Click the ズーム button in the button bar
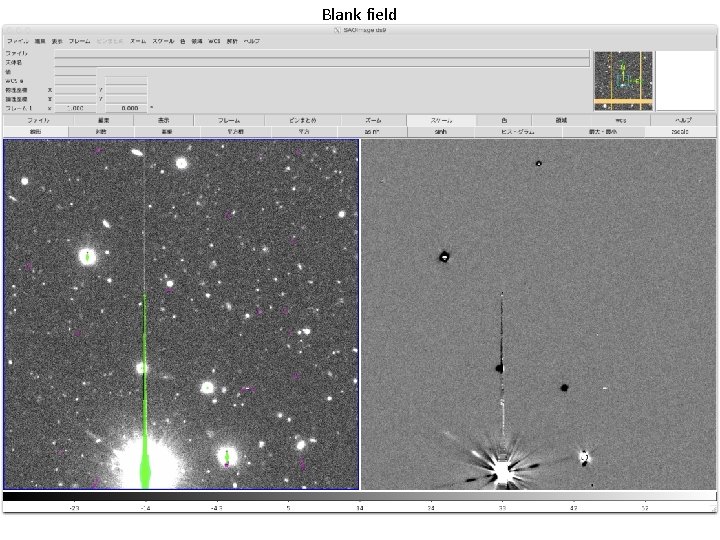The height and width of the screenshot is (540, 720). tap(373, 120)
